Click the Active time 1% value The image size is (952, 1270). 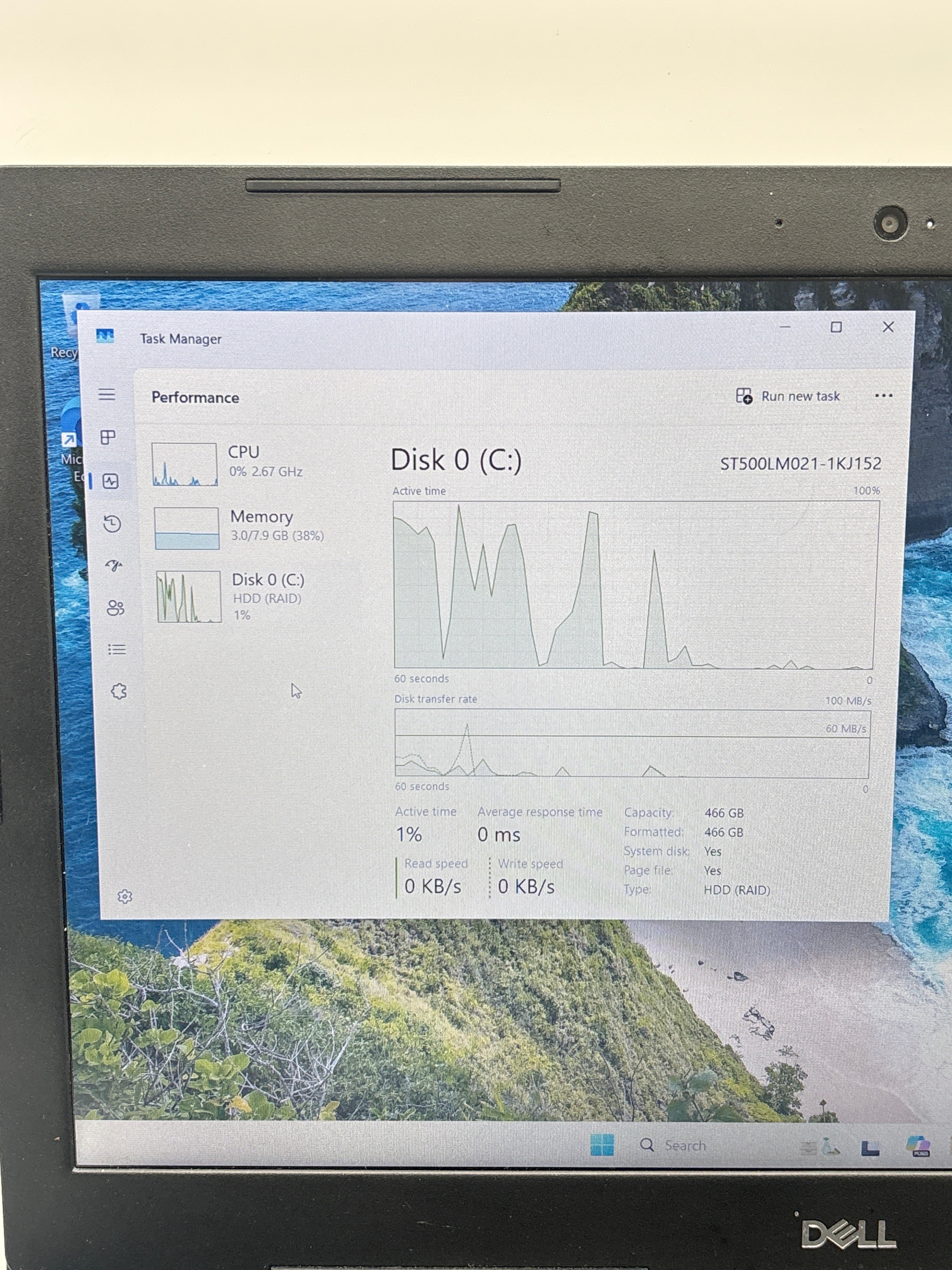(409, 834)
